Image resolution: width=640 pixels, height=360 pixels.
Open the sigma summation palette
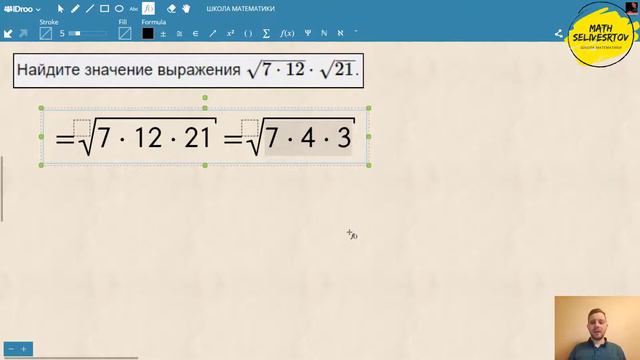(x=266, y=33)
